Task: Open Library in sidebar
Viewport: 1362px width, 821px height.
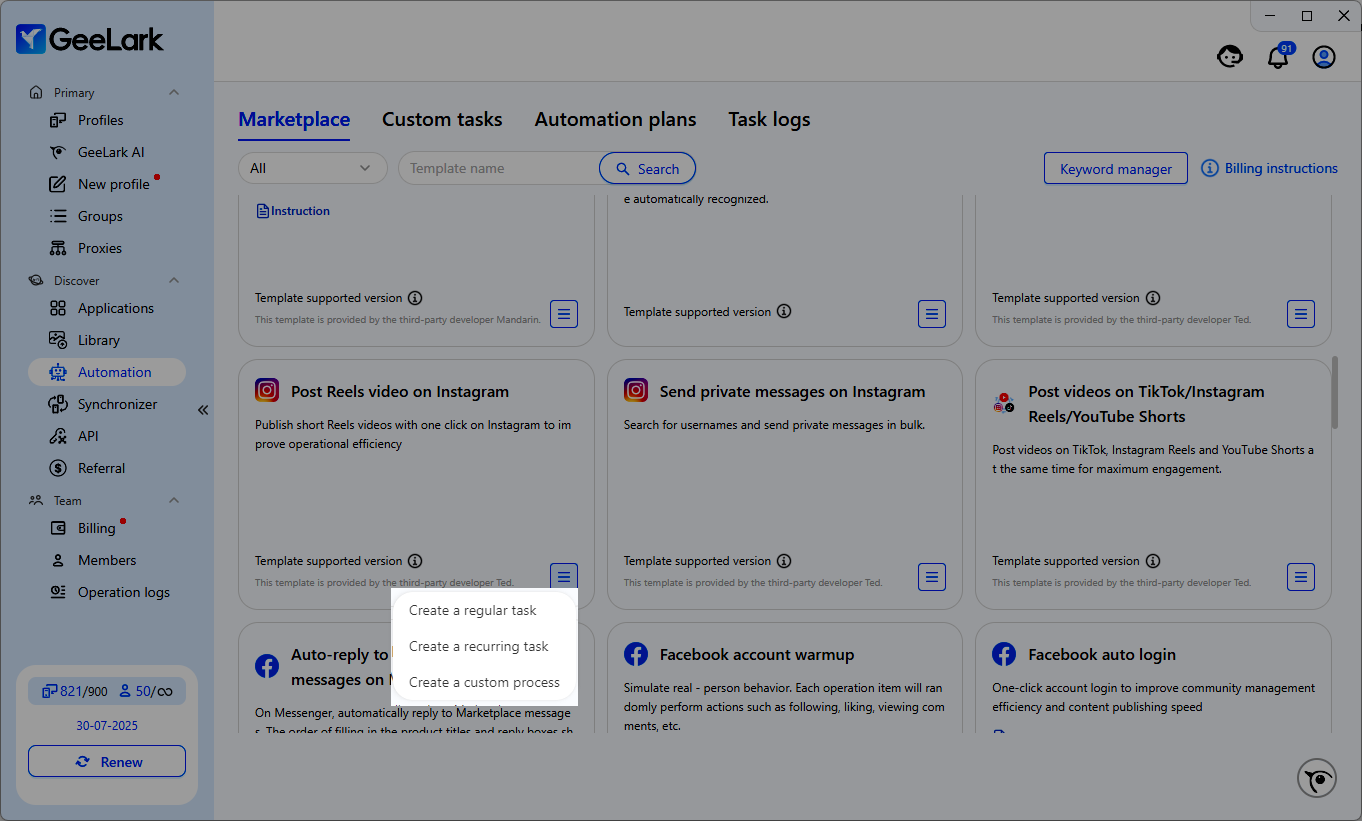Action: [x=98, y=340]
